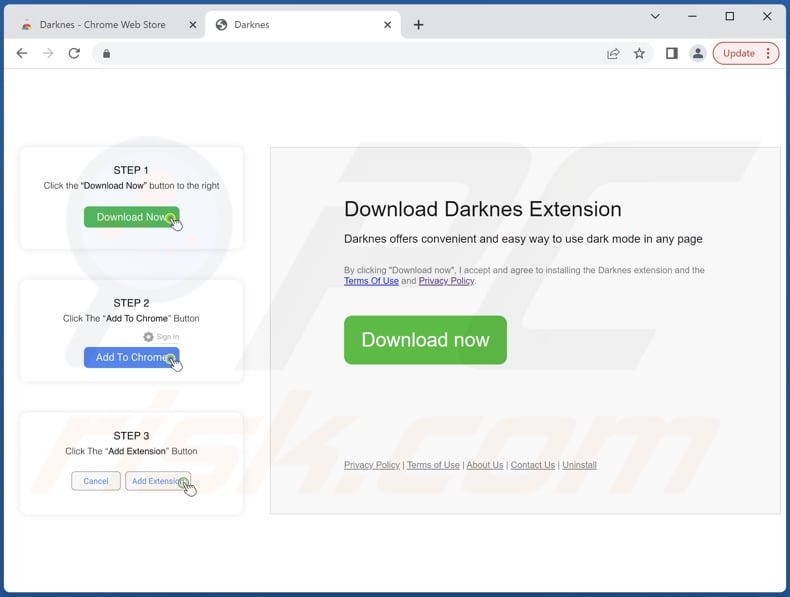Minimize the Chrome window
Image resolution: width=790 pixels, height=597 pixels.
coord(692,17)
